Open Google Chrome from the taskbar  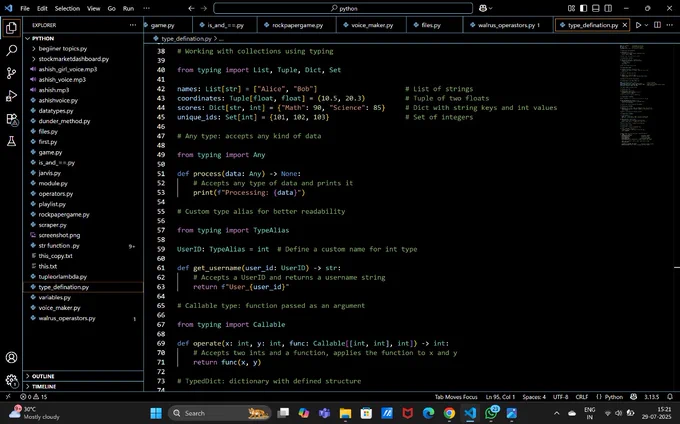(x=449, y=413)
